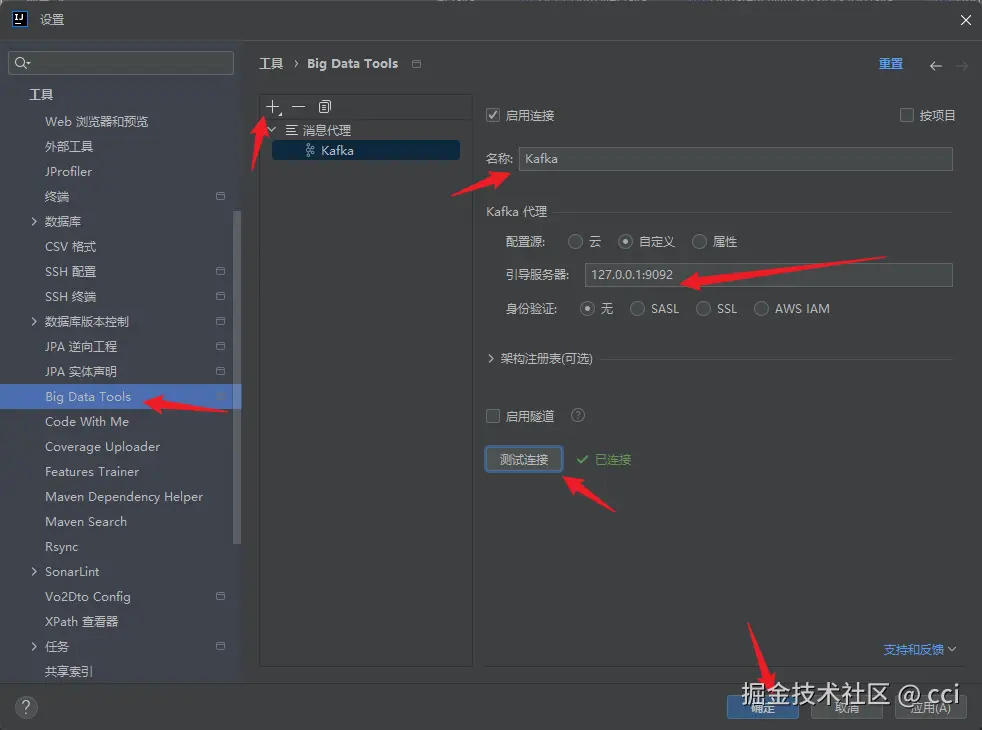The image size is (982, 730).
Task: Select 无 authentication radio
Action: [587, 309]
